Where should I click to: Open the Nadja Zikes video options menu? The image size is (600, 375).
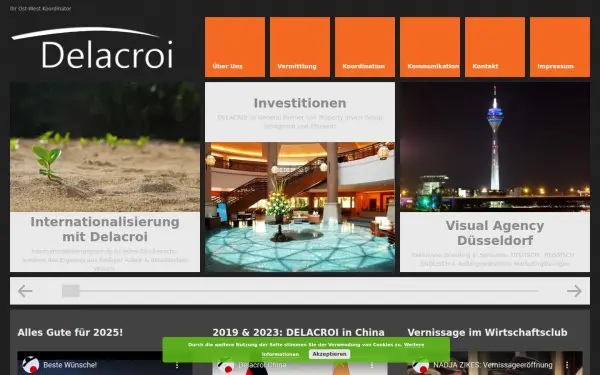pos(567,365)
